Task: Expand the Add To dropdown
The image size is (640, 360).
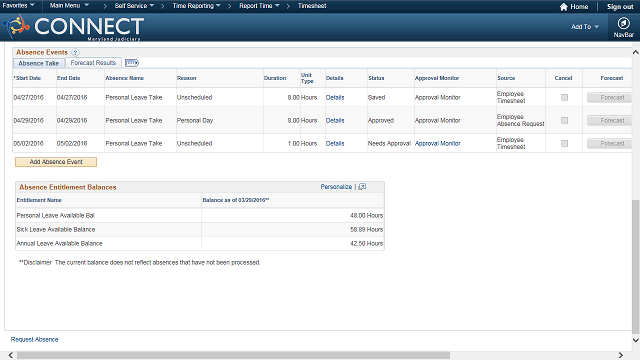Action: 585,27
